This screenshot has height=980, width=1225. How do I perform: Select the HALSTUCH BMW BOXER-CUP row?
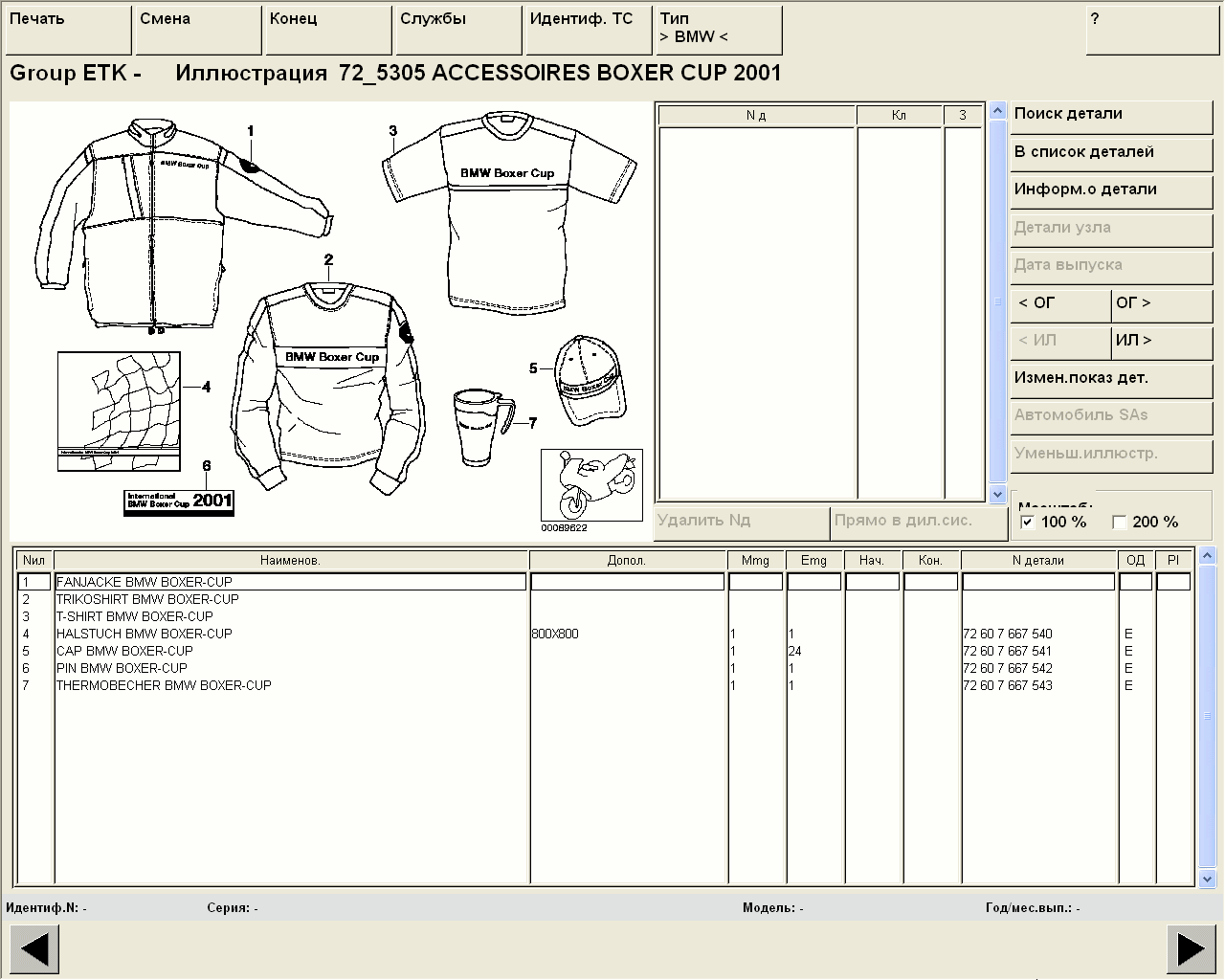[605, 634]
